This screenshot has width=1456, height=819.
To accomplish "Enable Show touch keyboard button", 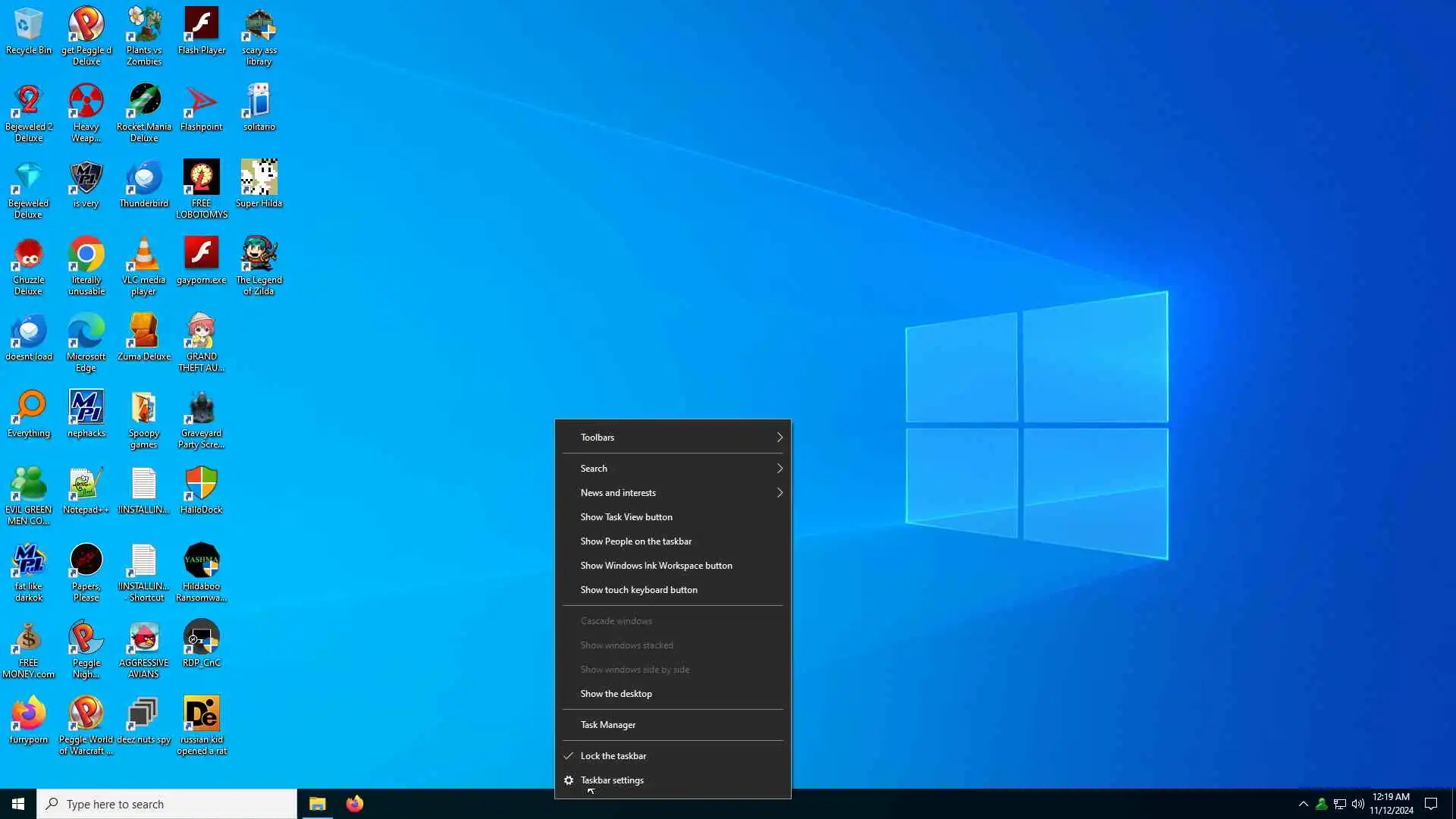I will pos(639,590).
